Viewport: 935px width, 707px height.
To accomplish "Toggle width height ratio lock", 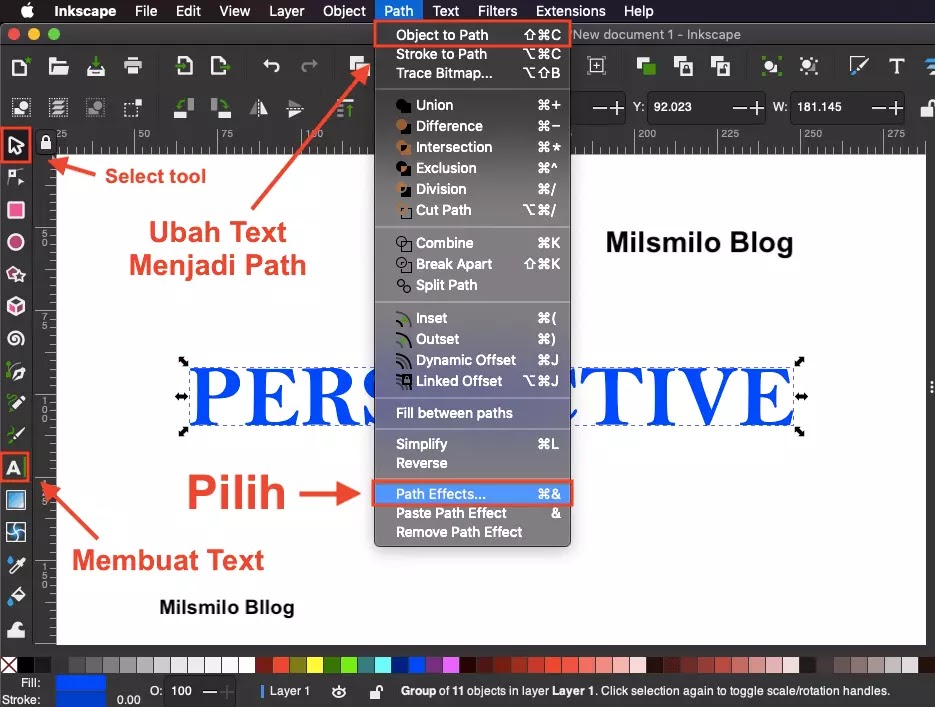I will point(927,108).
